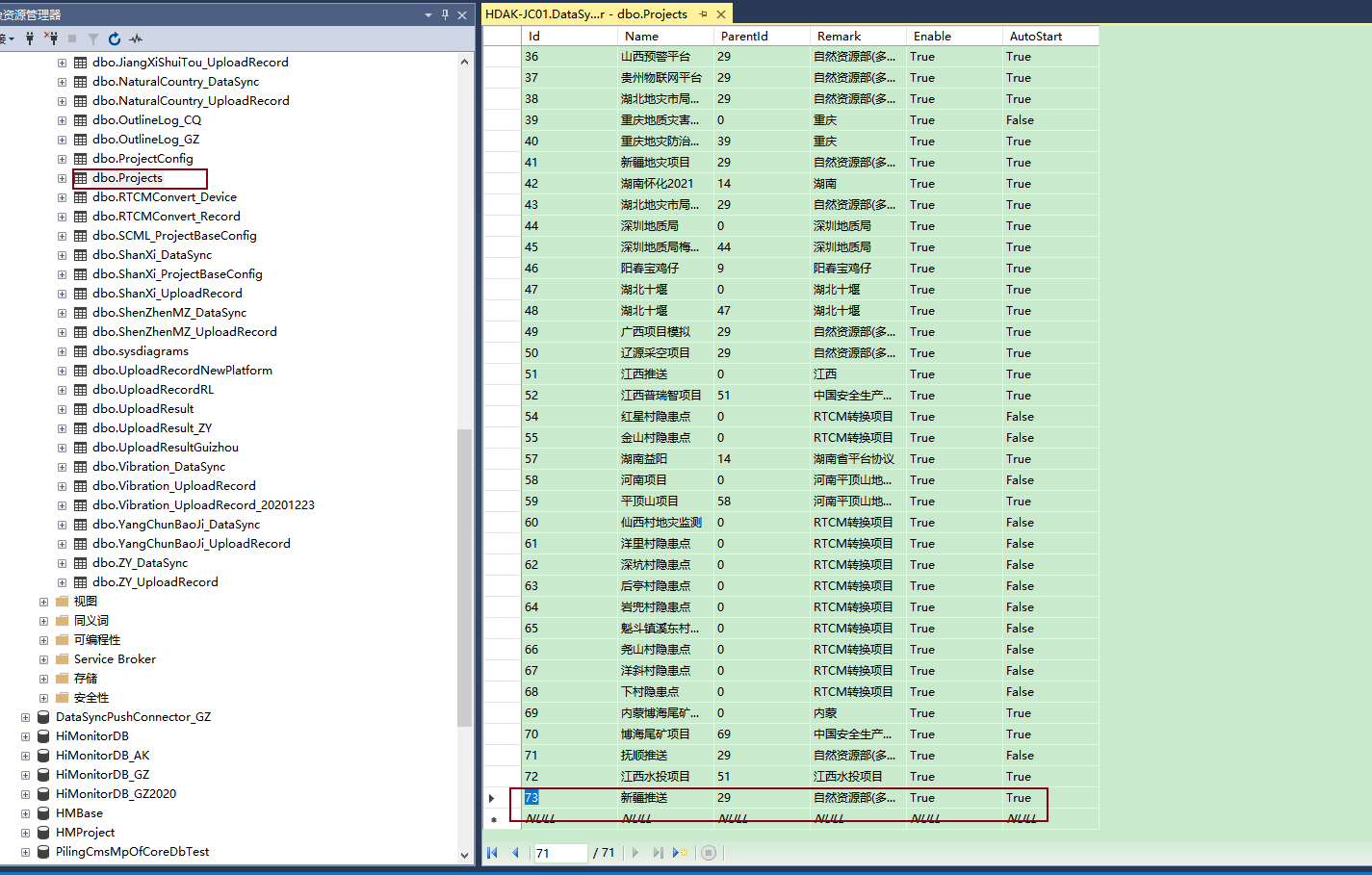Expand the HiMonitorDB database node
Viewport: 1372px width, 875px height.
pos(25,736)
